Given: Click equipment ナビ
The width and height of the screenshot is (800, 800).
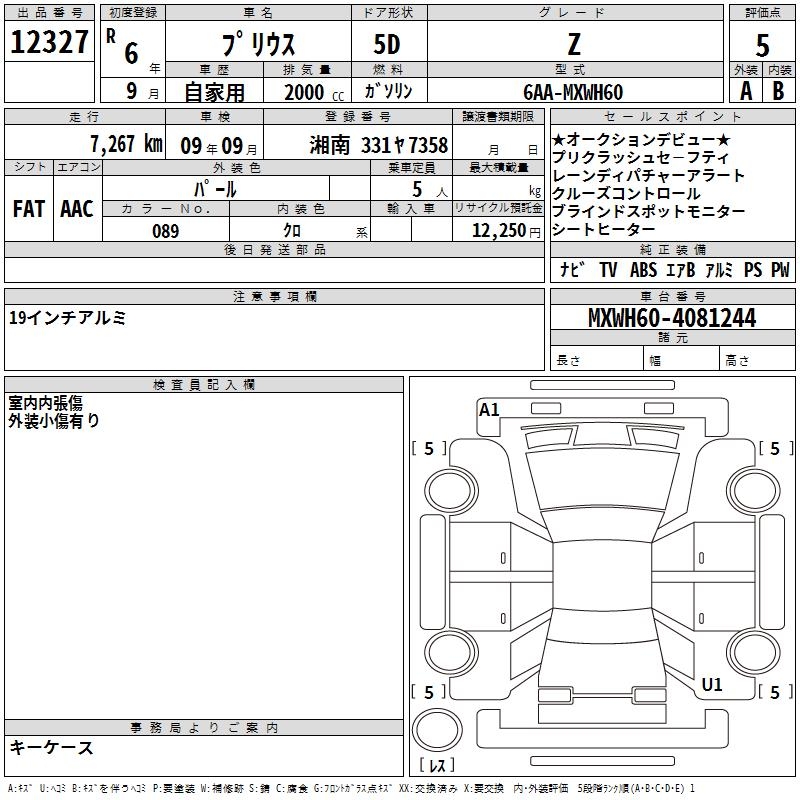Looking at the screenshot, I should pyautogui.click(x=572, y=269).
